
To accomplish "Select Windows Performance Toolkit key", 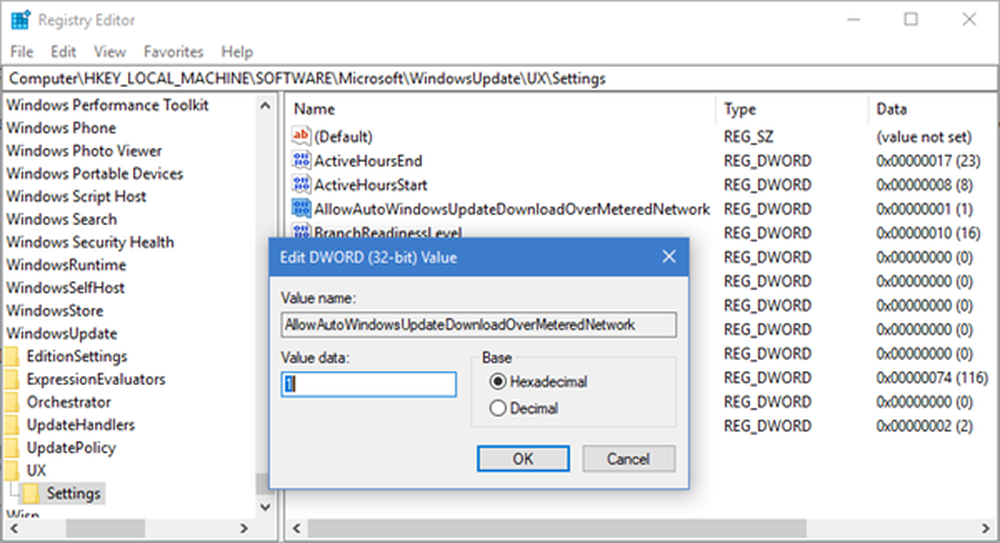I will coord(108,105).
